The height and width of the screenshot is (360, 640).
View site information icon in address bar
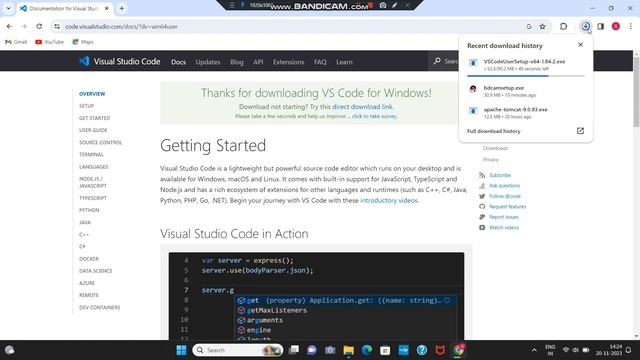(57, 27)
